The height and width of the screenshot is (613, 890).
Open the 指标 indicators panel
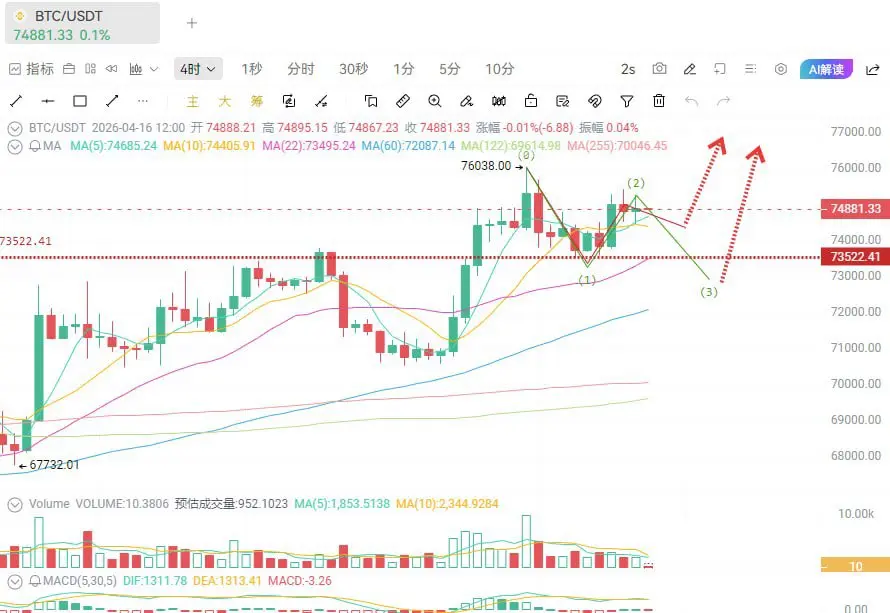pyautogui.click(x=32, y=69)
